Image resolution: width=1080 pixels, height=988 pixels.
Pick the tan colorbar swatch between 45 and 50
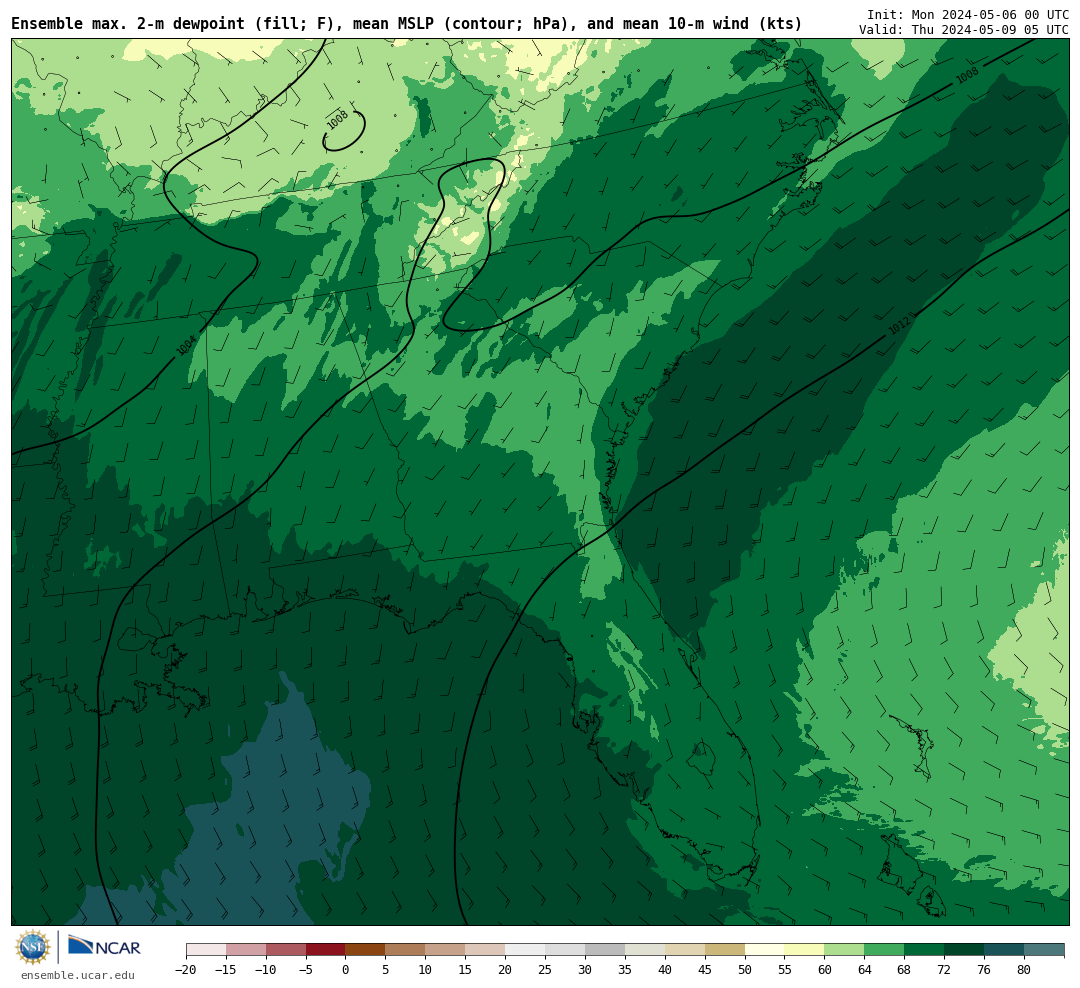[x=724, y=950]
